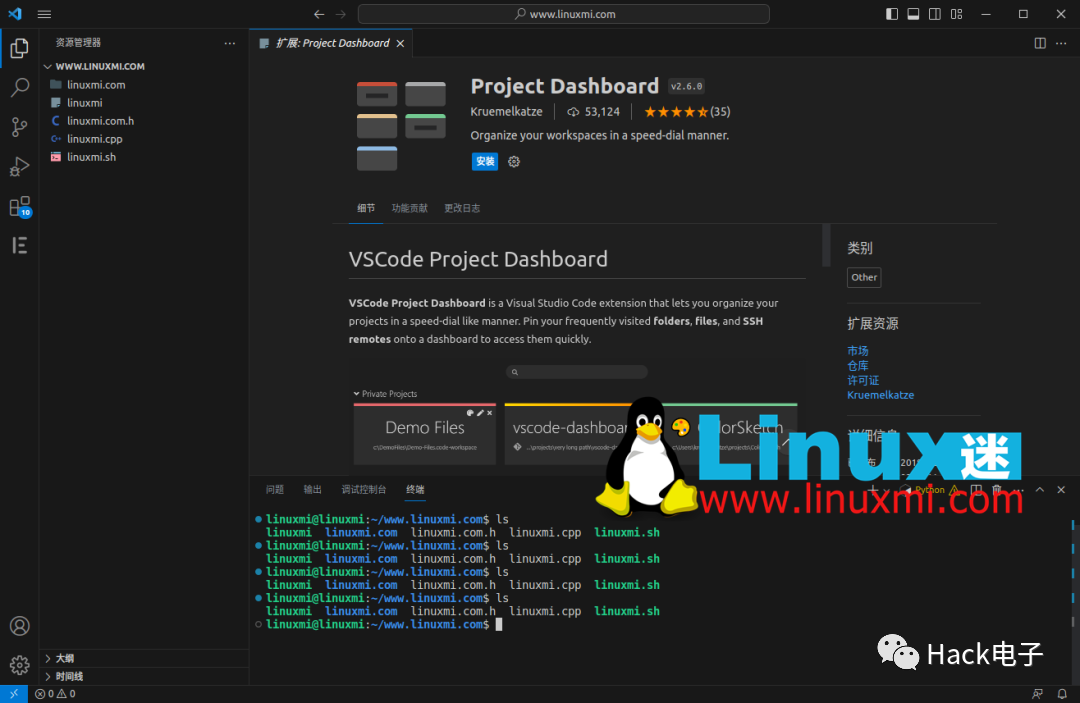The height and width of the screenshot is (703, 1080).
Task: Expand the 大纲 outline section
Action: pos(145,658)
